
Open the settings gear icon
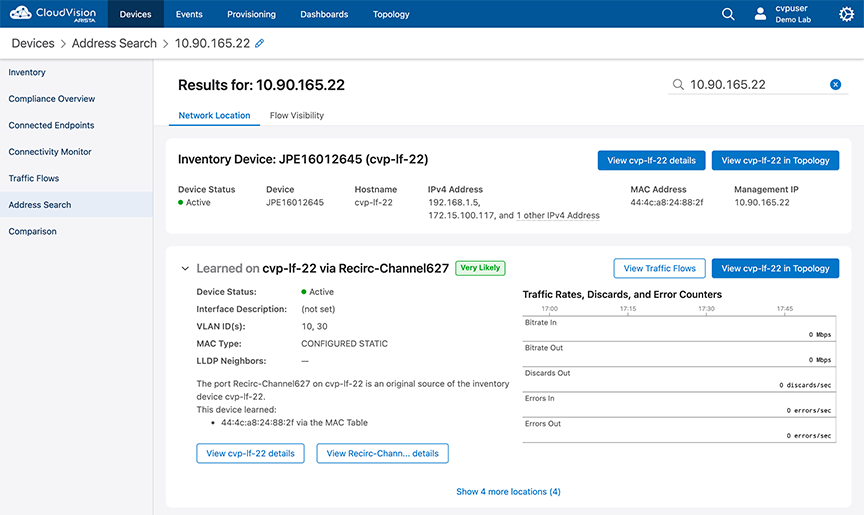click(846, 14)
